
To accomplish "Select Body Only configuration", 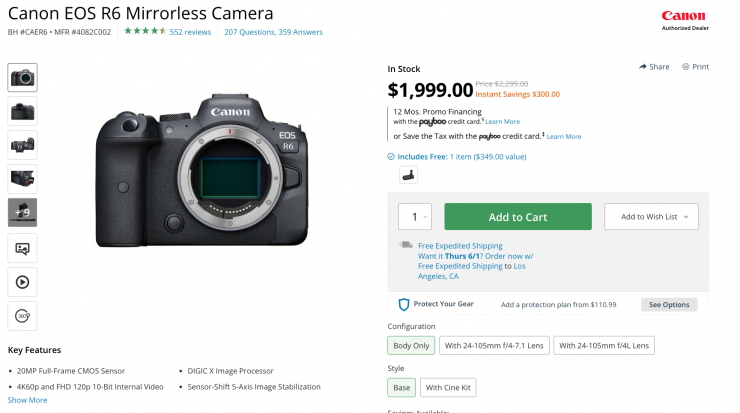I will click(x=410, y=346).
